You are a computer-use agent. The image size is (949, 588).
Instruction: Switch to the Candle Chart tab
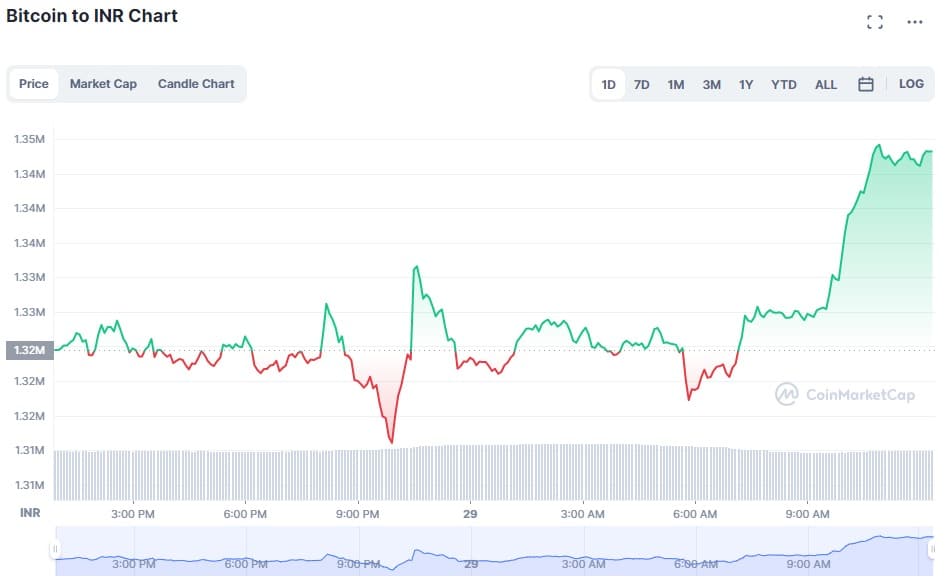[x=196, y=84]
